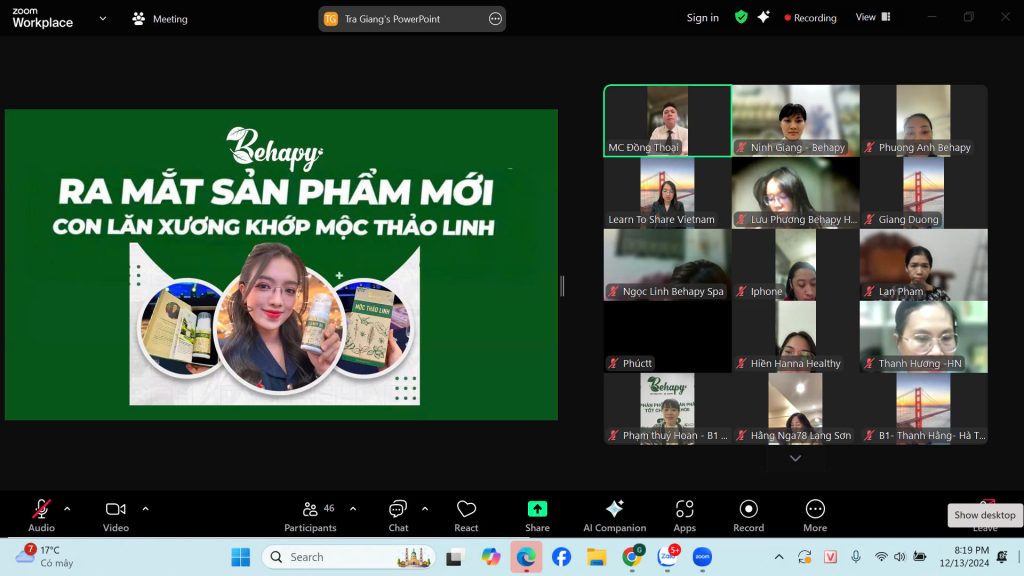Select Ninh Giang - Behapy video tile
The width and height of the screenshot is (1024, 576).
coord(795,121)
